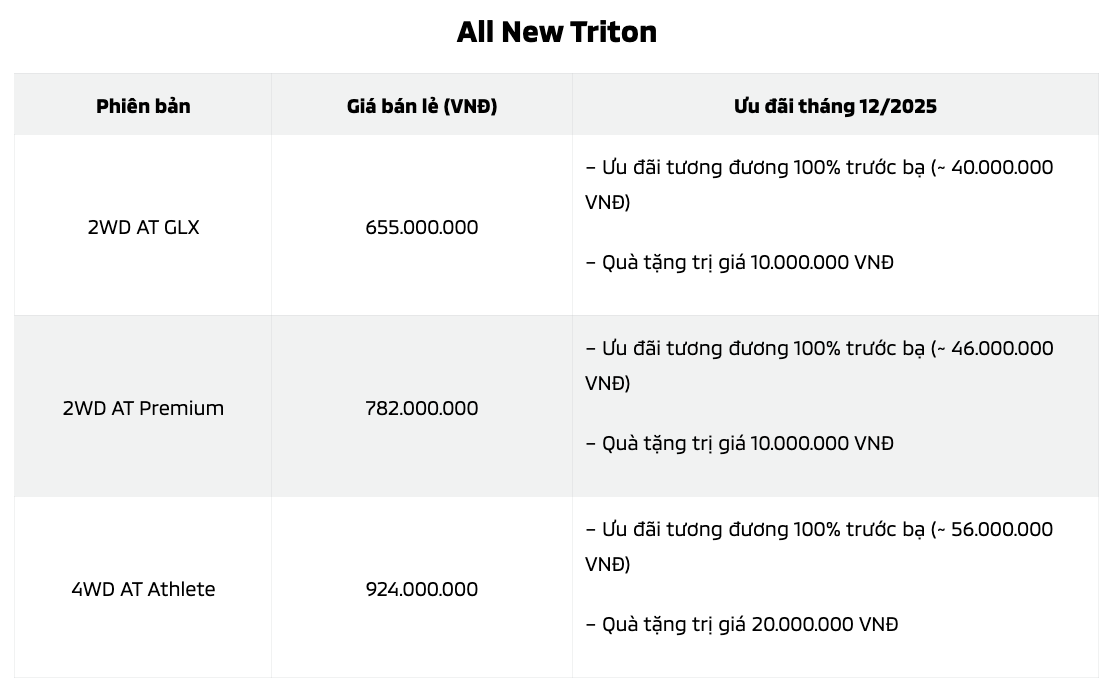Click the "All New Triton" heading
This screenshot has height=678, width=1104.
click(556, 32)
